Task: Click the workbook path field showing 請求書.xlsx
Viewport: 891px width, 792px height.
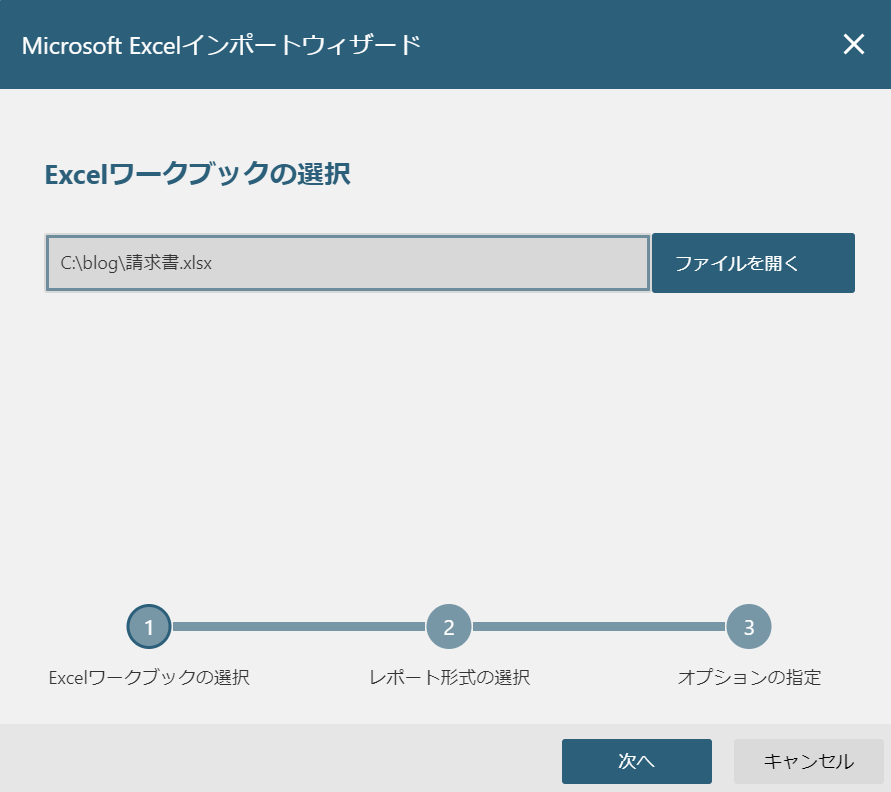Action: [348, 263]
